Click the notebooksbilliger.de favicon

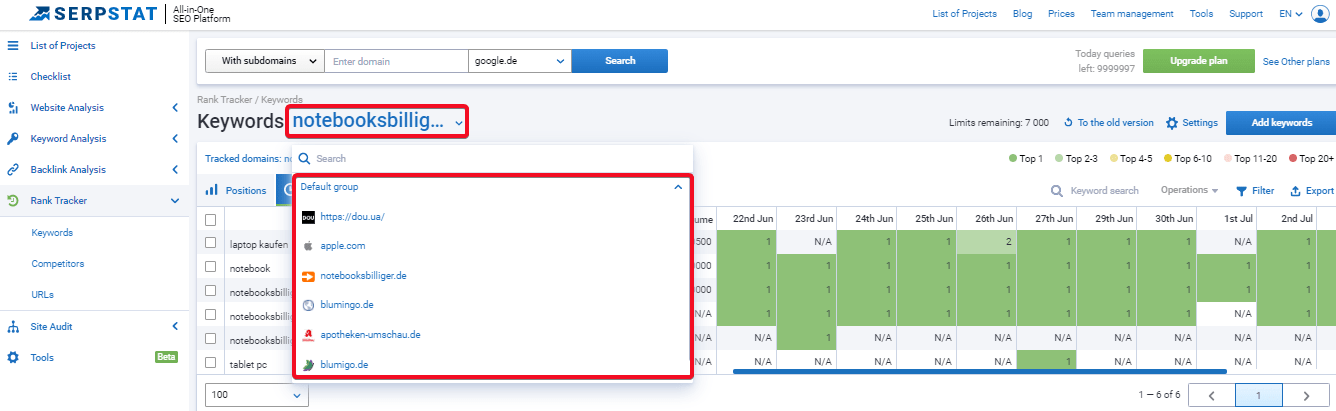pyautogui.click(x=308, y=275)
